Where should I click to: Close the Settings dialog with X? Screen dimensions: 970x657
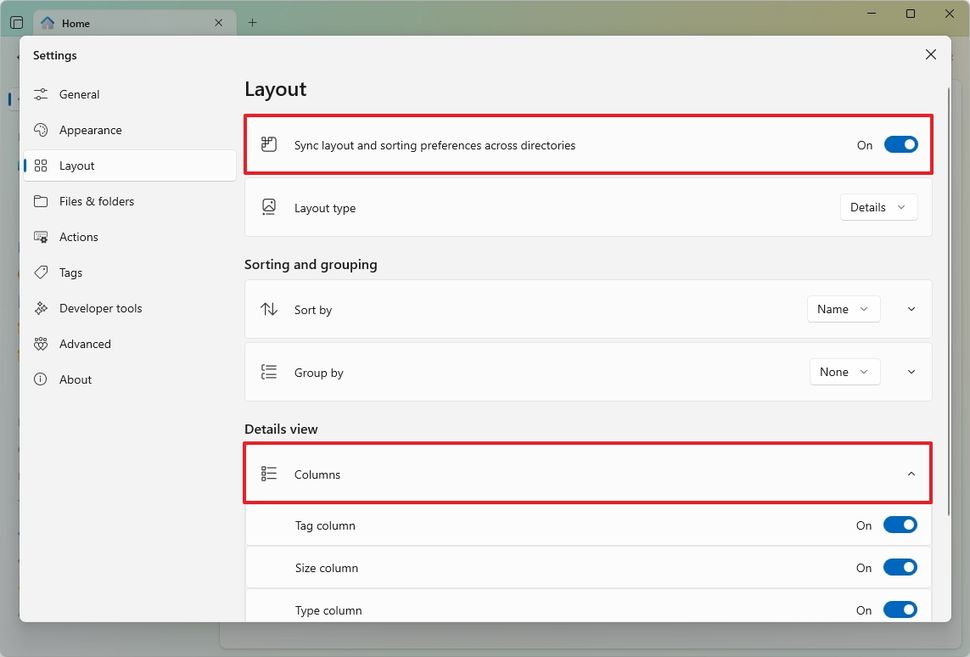pos(930,54)
